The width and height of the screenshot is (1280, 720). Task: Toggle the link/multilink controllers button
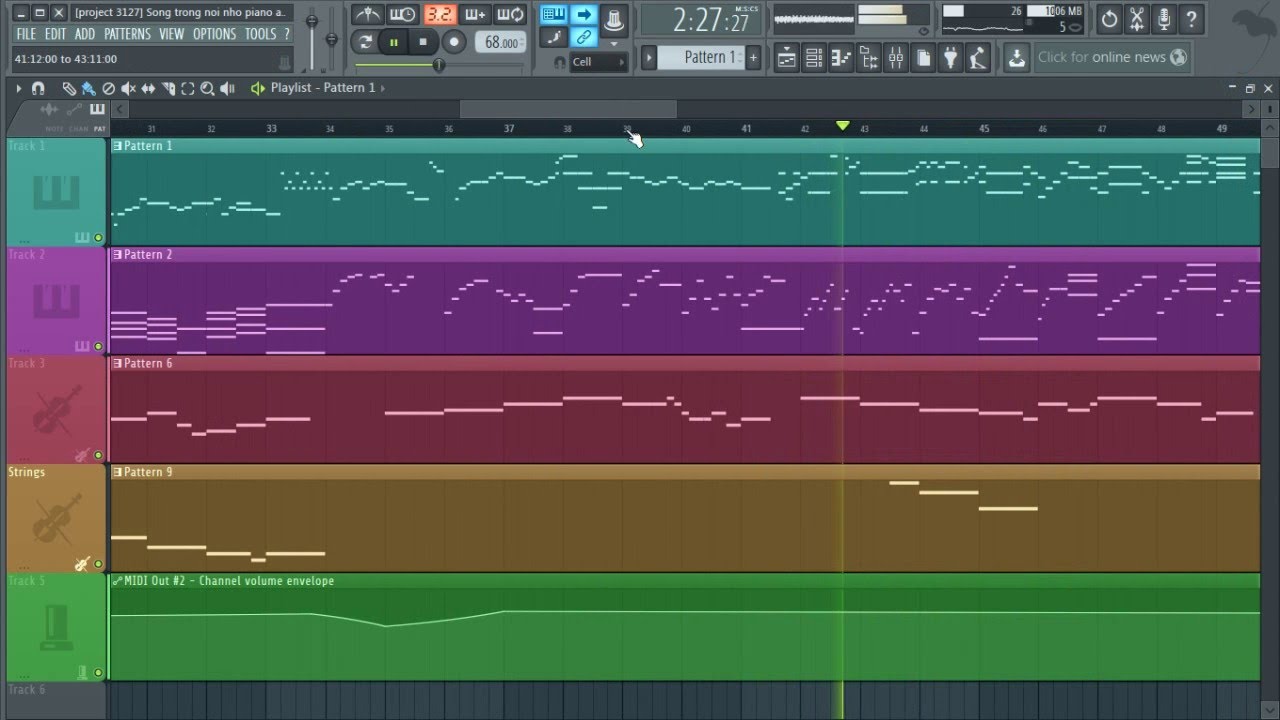(x=584, y=37)
